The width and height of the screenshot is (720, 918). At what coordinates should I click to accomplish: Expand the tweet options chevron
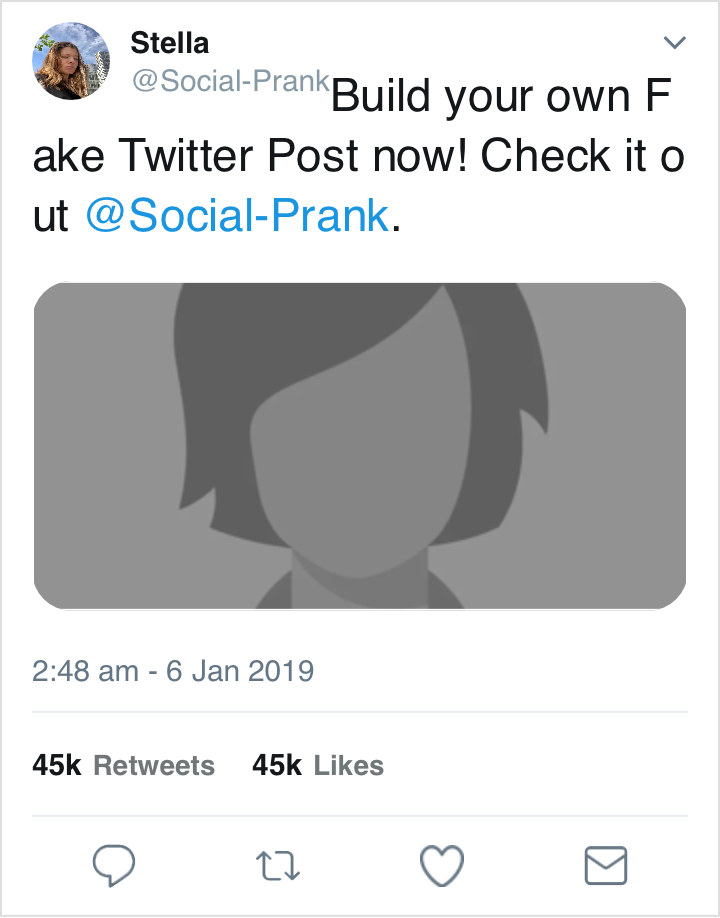click(x=675, y=42)
